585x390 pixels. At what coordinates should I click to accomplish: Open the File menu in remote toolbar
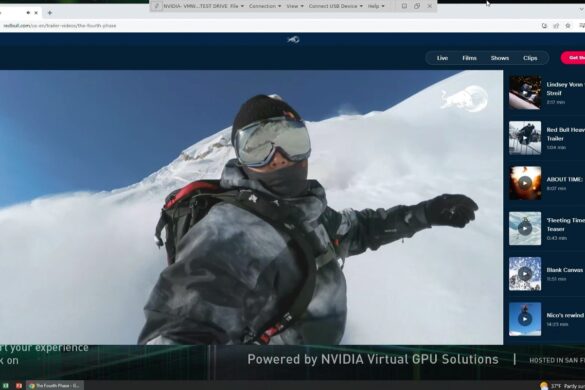(x=237, y=6)
